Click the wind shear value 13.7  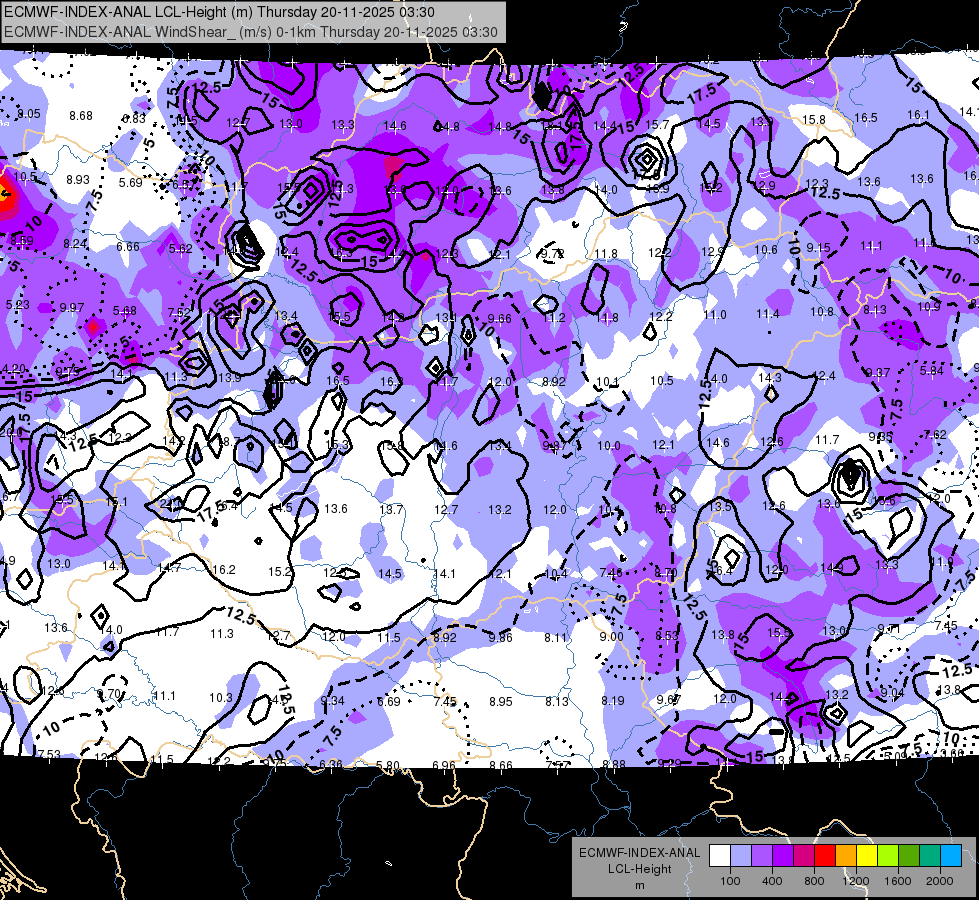pos(391,510)
